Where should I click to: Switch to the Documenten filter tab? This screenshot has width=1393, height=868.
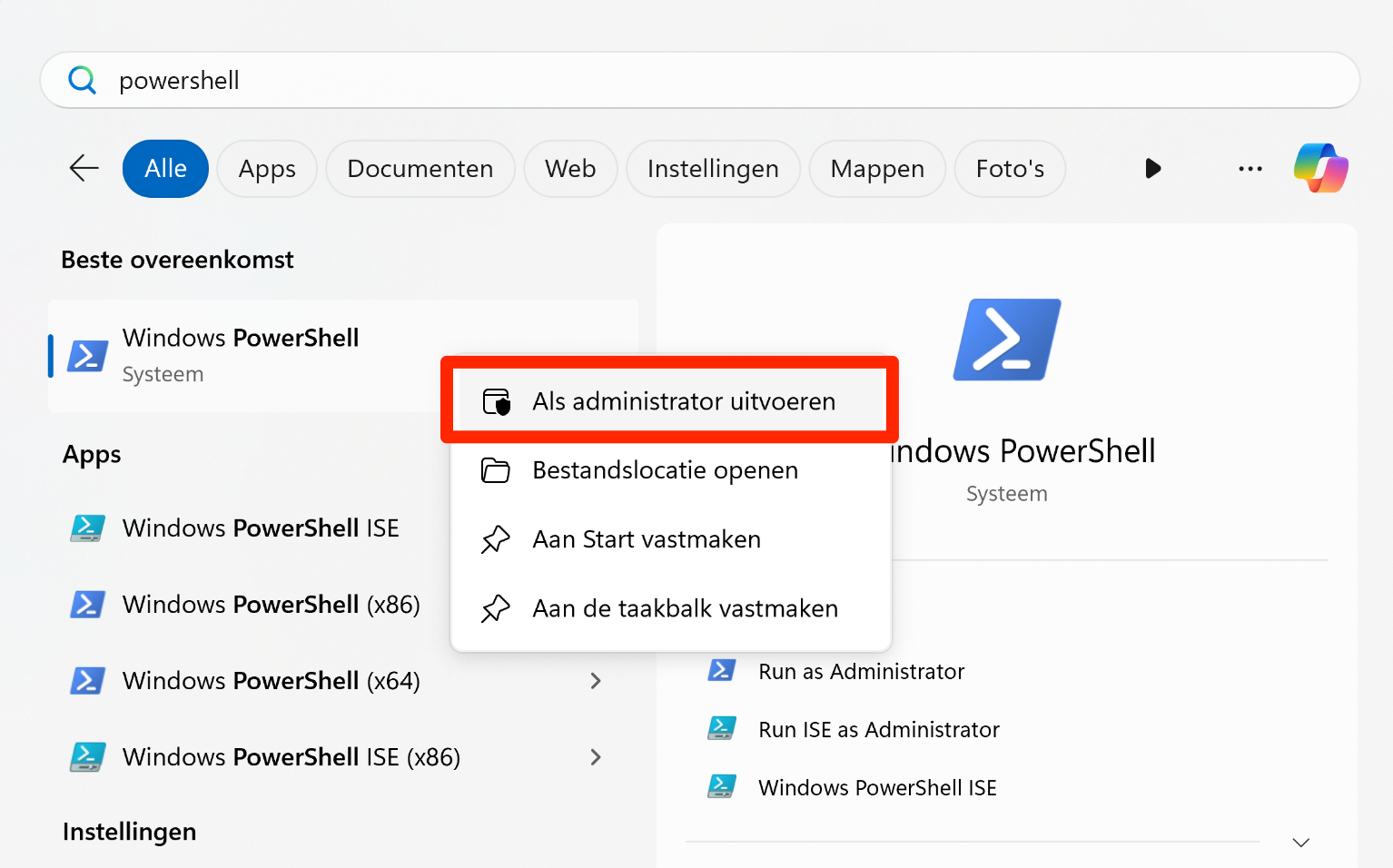(420, 169)
